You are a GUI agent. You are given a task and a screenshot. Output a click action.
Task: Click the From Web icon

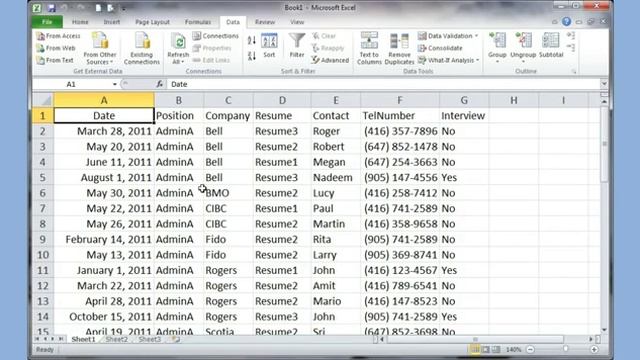[x=41, y=48]
